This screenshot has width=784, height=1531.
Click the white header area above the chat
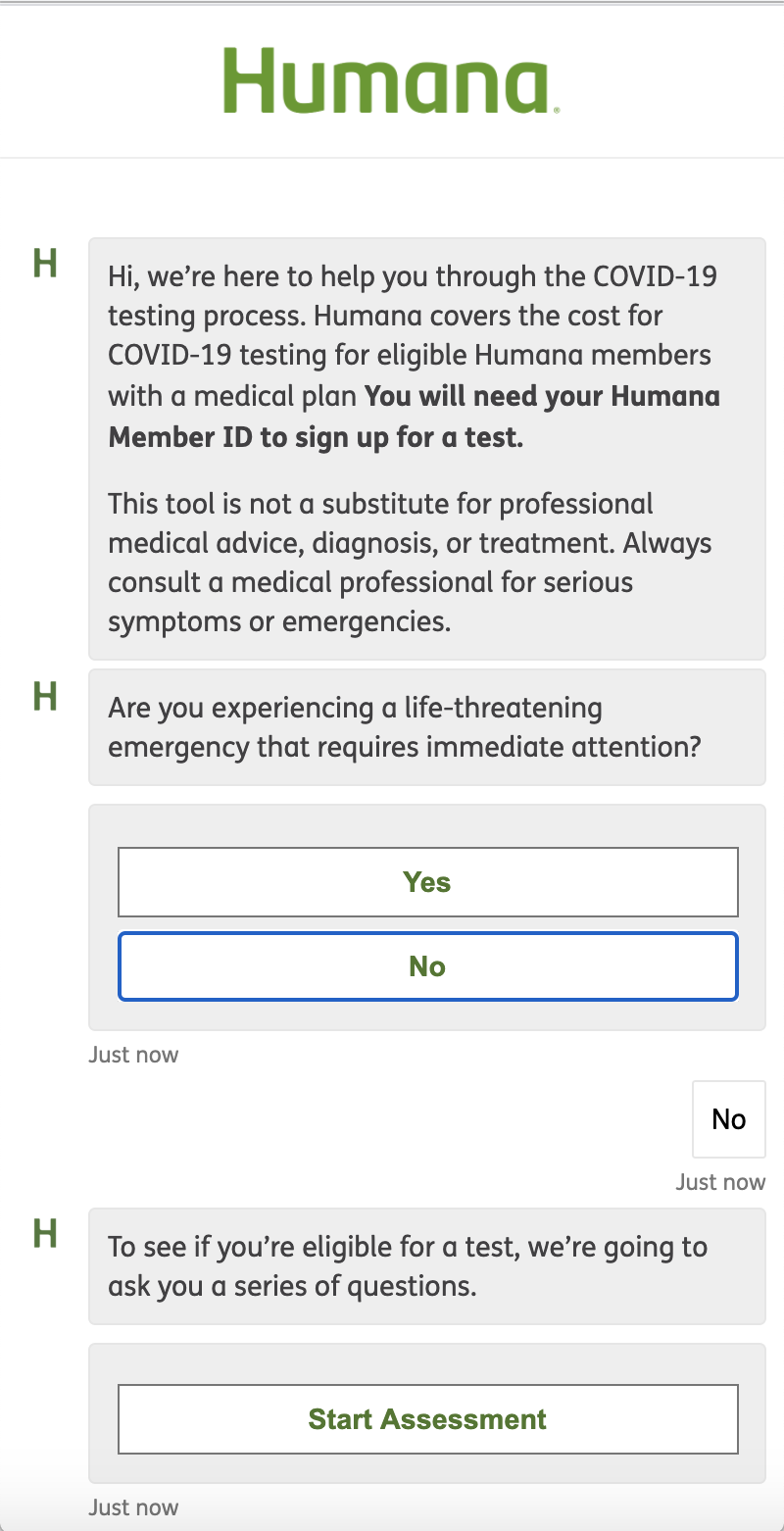pos(118,80)
